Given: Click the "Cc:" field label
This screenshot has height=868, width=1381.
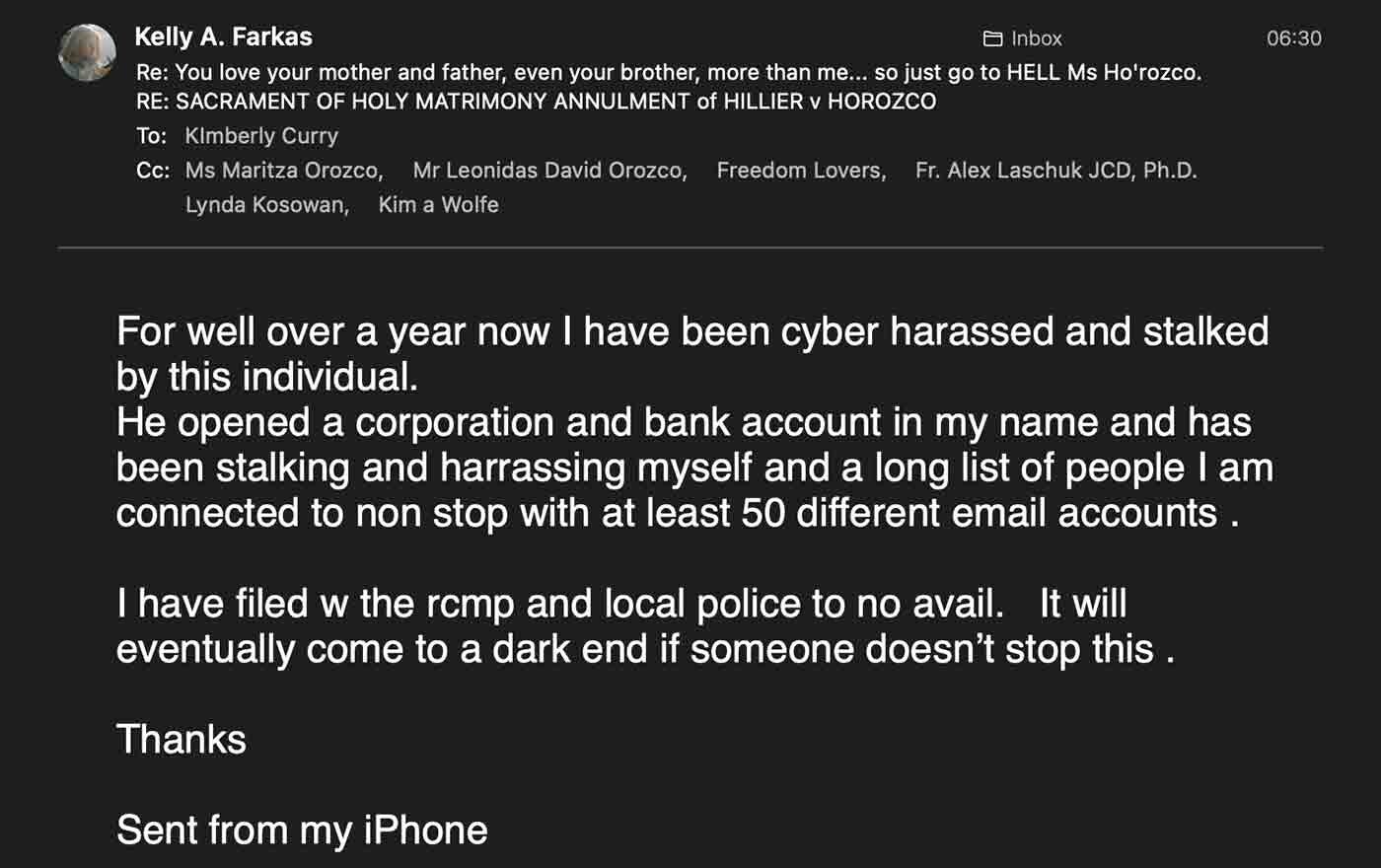Looking at the screenshot, I should point(152,170).
